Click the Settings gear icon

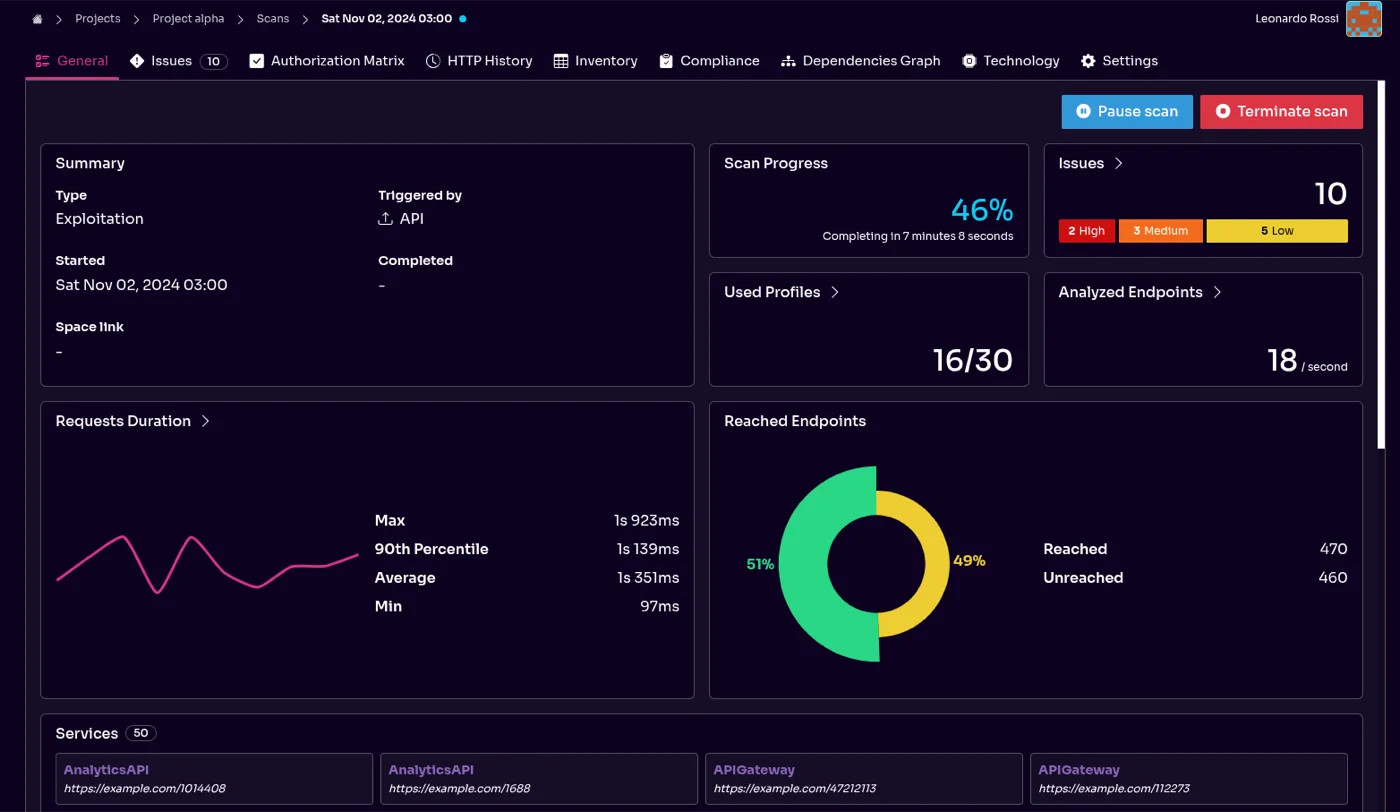[1088, 61]
